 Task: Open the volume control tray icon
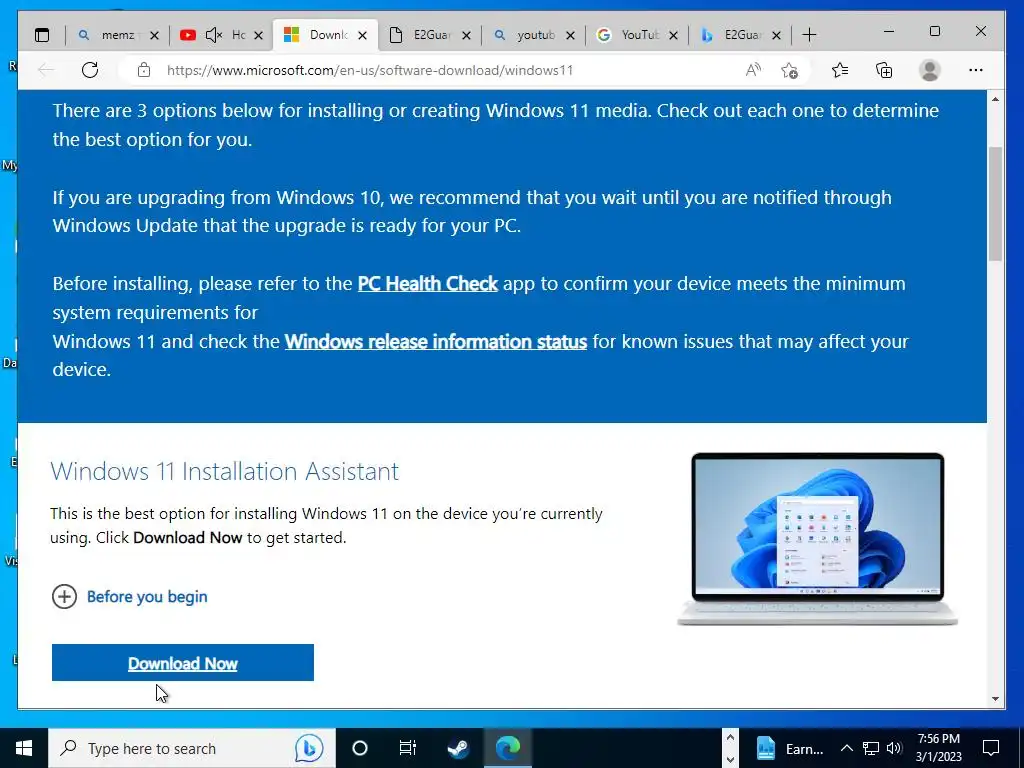coord(894,748)
